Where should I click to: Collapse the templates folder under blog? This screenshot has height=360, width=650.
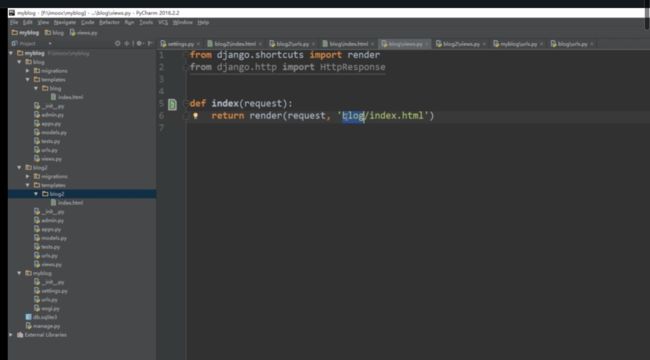click(28, 80)
